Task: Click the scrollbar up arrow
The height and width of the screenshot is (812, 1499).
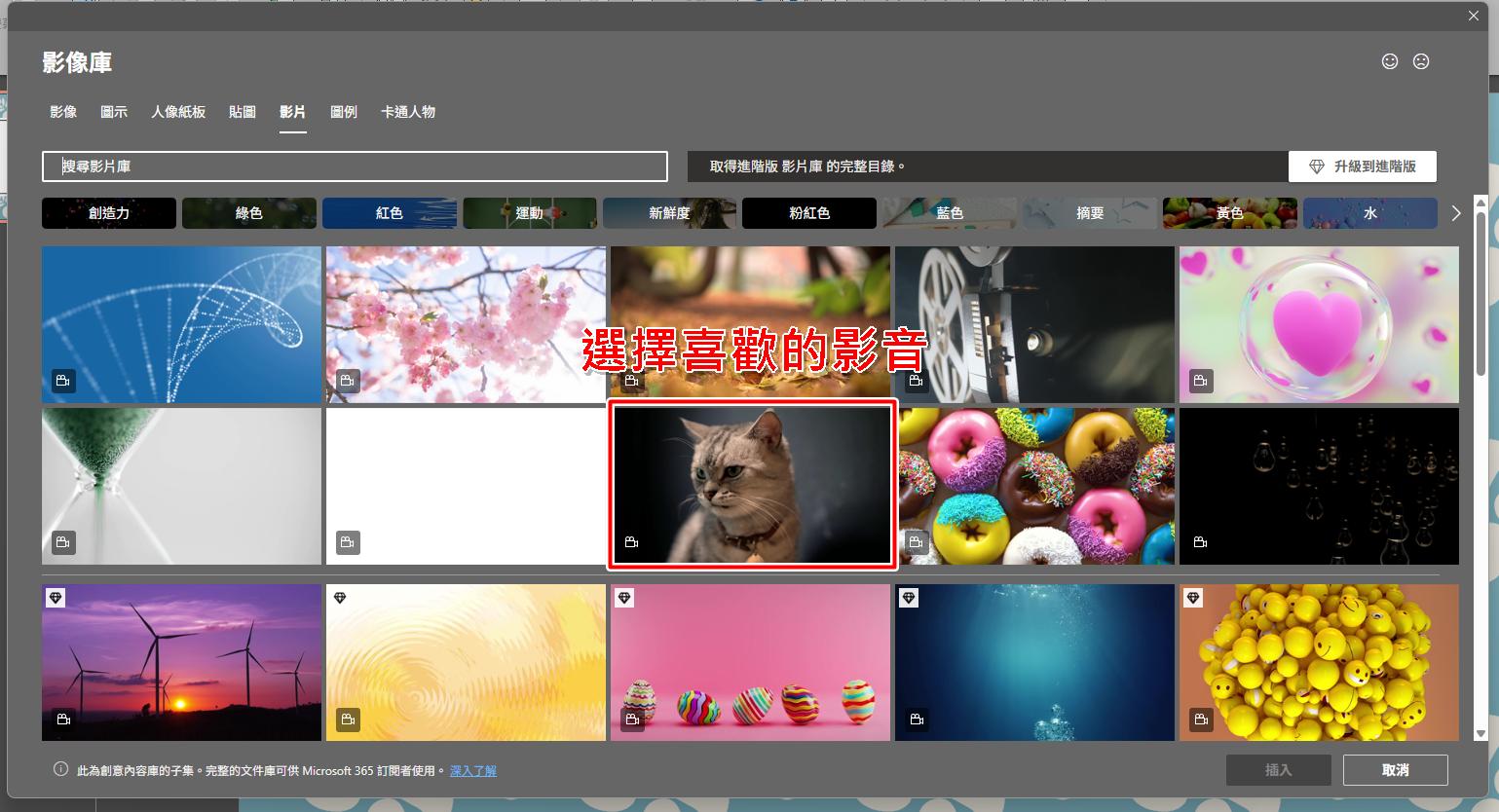Action: [1480, 204]
